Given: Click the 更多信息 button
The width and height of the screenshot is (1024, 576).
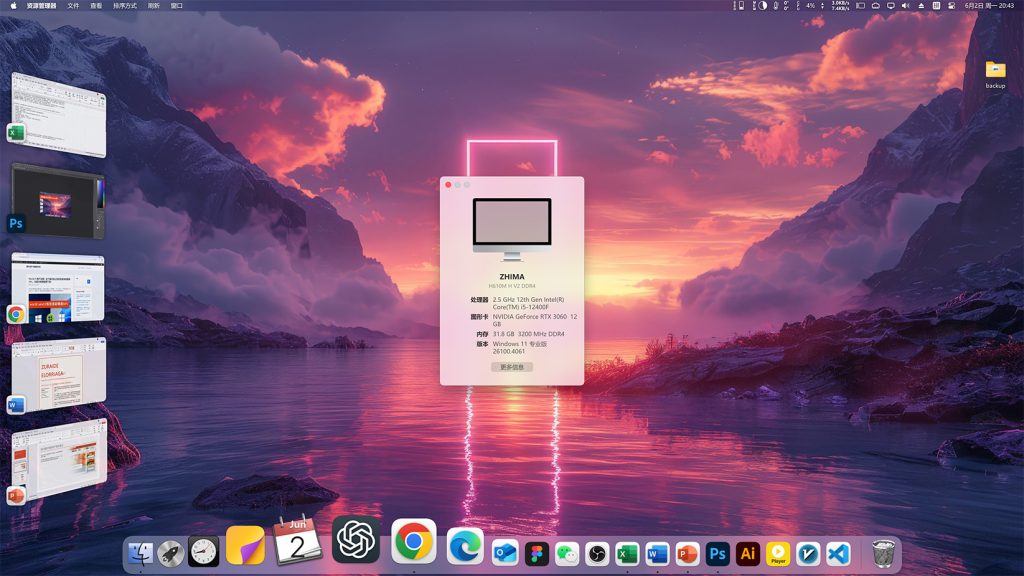Looking at the screenshot, I should (x=511, y=367).
